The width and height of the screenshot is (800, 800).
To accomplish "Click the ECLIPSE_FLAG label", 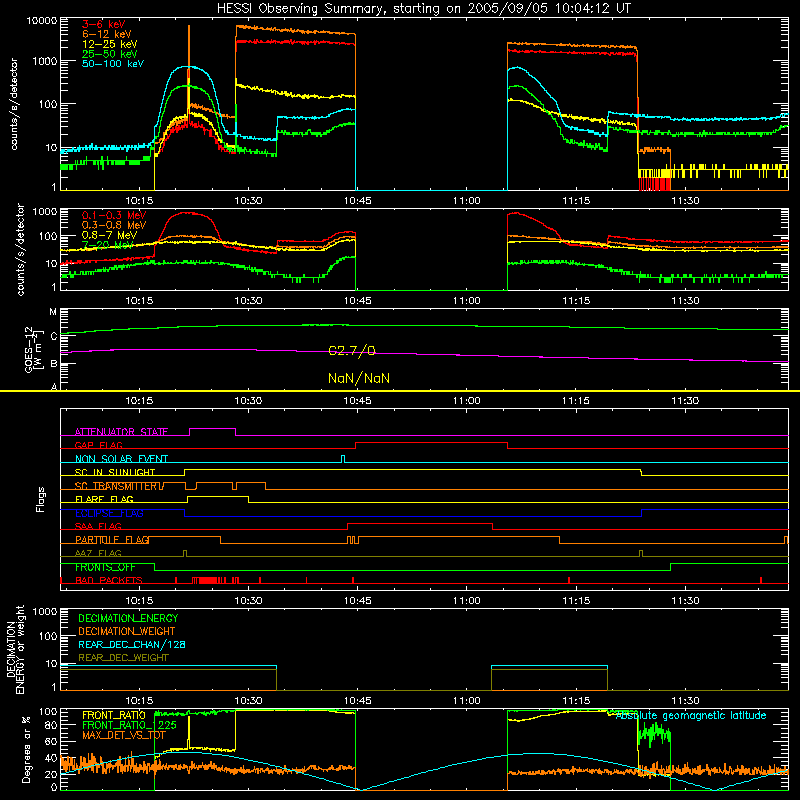I will pos(109,513).
